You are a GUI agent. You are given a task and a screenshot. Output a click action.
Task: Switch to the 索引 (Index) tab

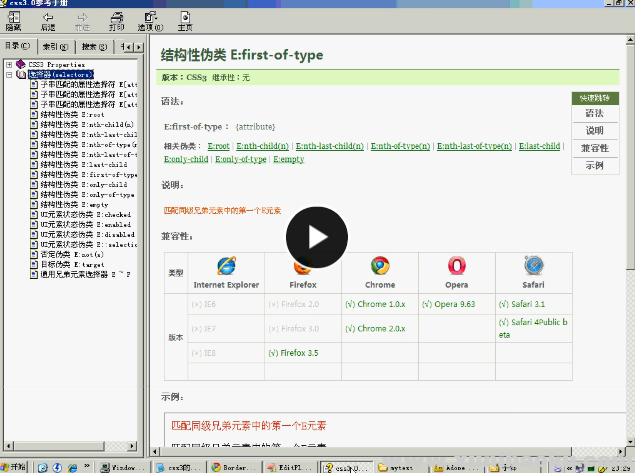pos(58,46)
